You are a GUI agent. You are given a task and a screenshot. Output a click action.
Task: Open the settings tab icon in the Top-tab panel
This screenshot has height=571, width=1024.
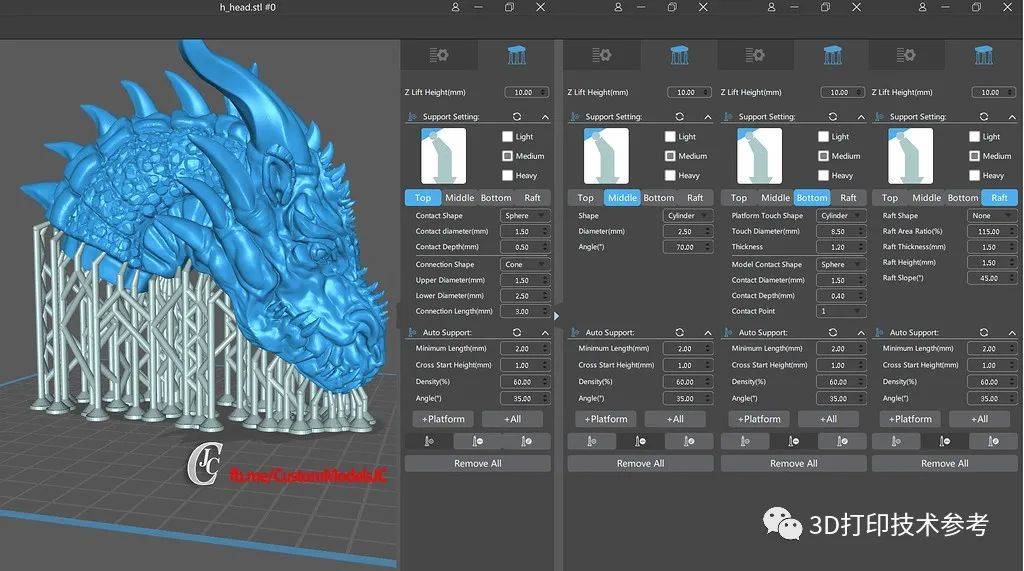(x=438, y=55)
